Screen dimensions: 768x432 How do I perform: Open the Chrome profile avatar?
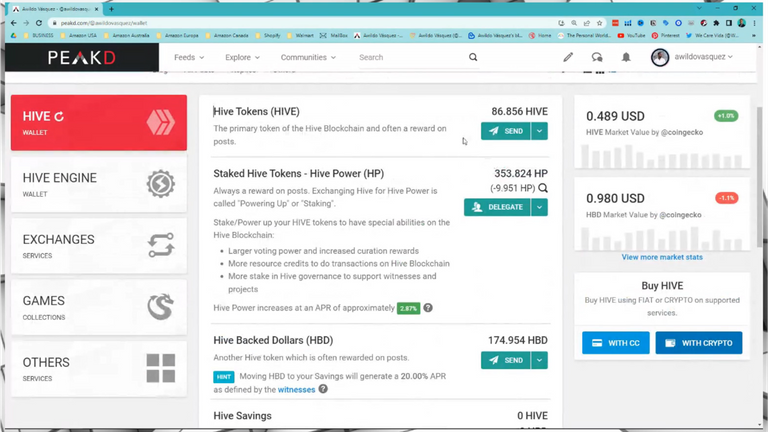742,23
